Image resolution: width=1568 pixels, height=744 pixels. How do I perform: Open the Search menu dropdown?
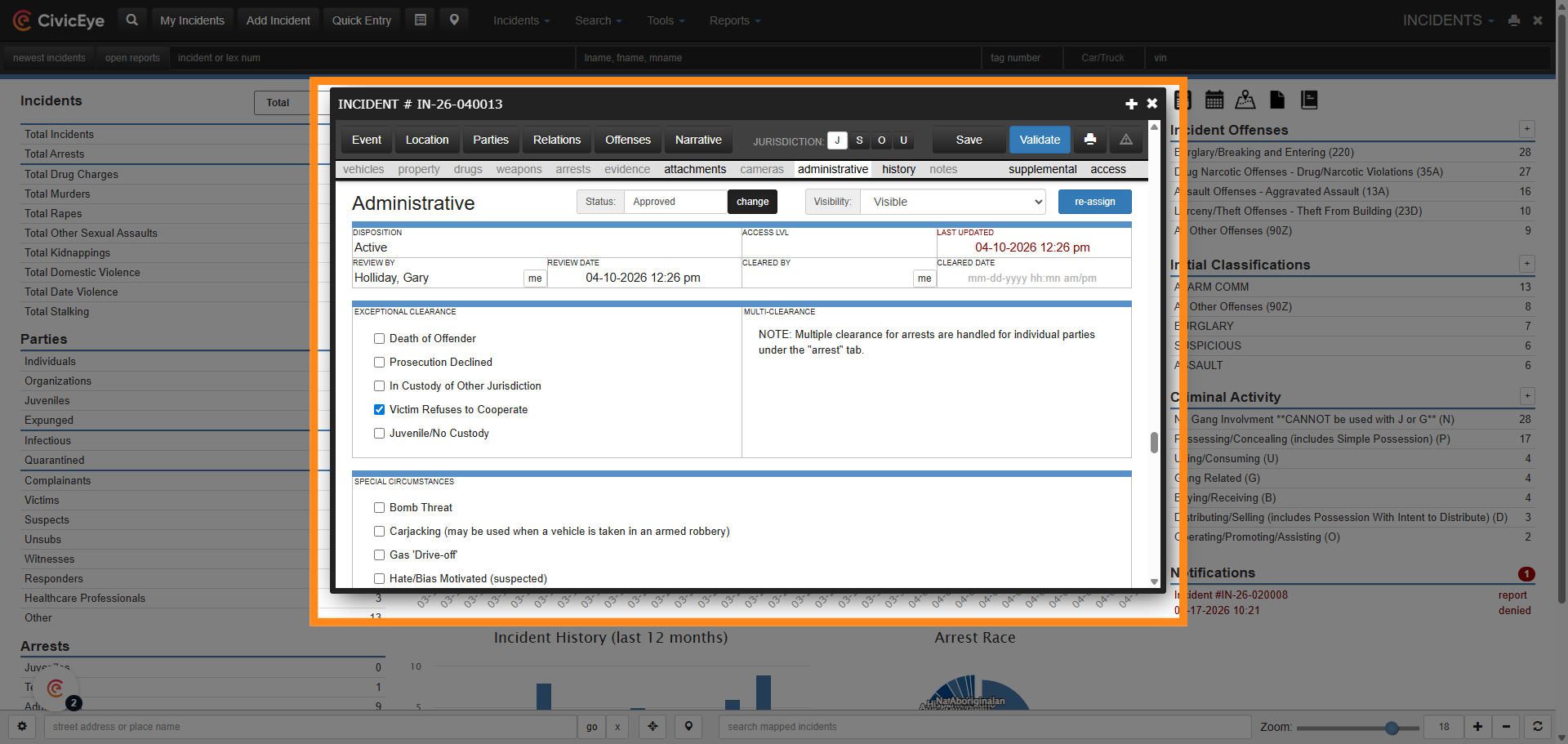click(x=598, y=20)
